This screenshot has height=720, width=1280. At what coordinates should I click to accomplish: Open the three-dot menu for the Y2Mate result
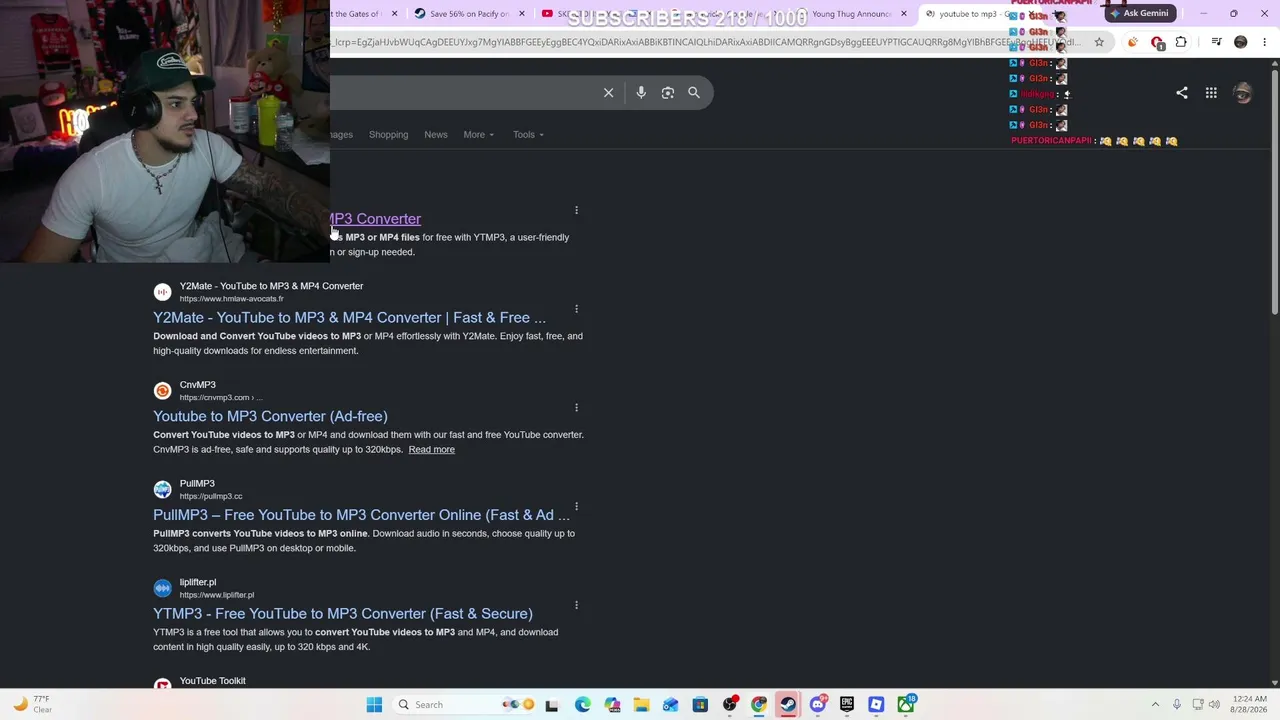pos(576,309)
